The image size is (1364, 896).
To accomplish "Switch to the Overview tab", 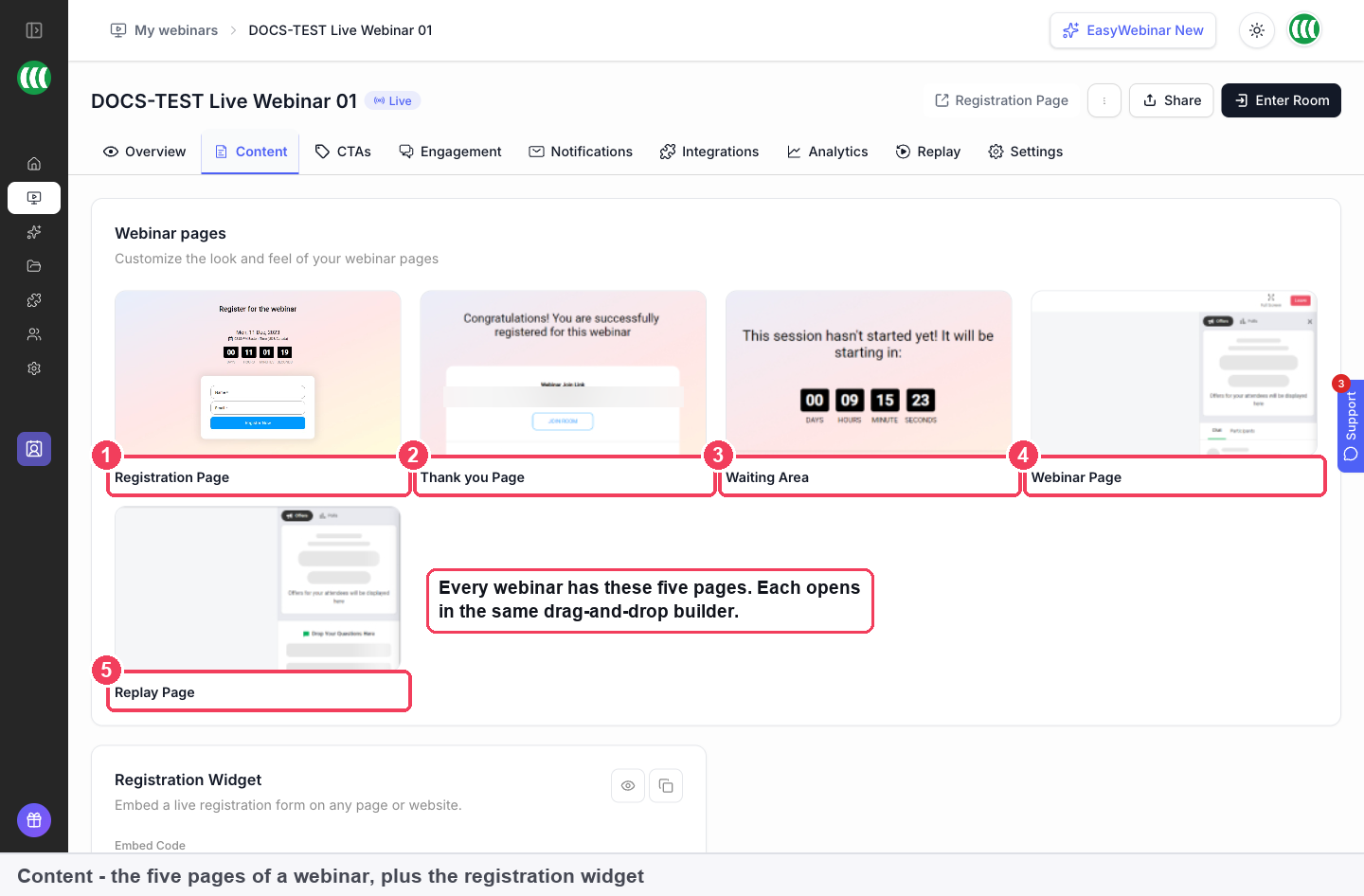I will [x=144, y=152].
